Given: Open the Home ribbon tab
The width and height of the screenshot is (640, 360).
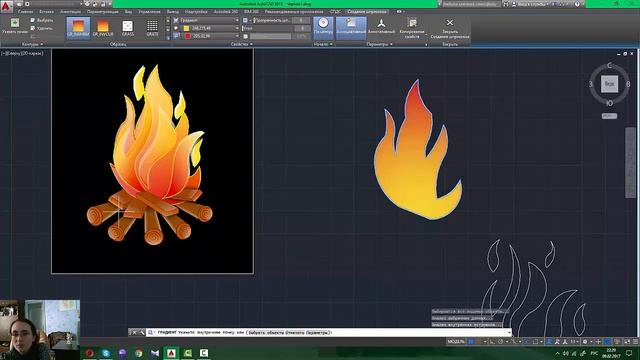Looking at the screenshot, I should pos(25,12).
